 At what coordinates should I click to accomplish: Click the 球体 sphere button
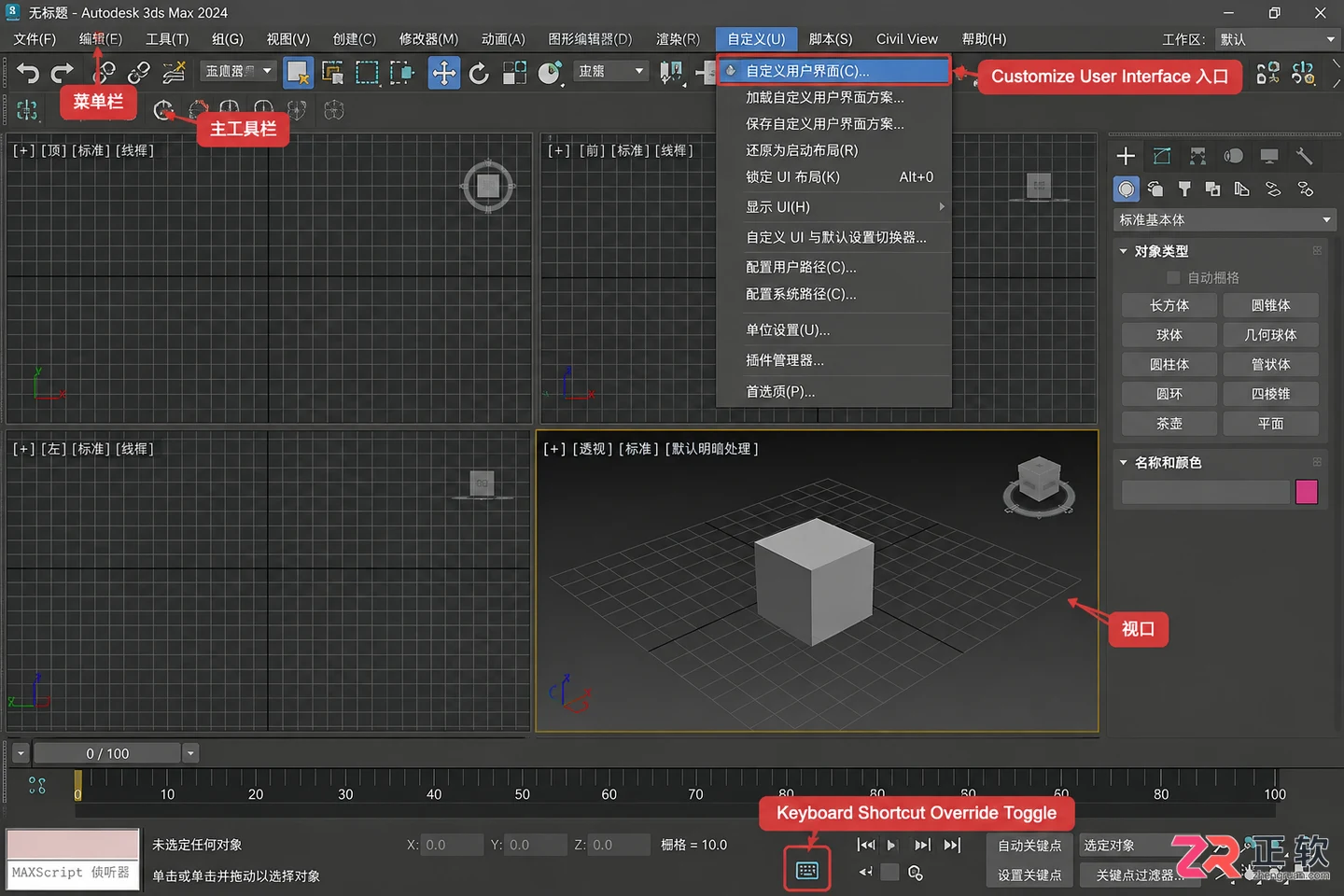click(x=1169, y=335)
